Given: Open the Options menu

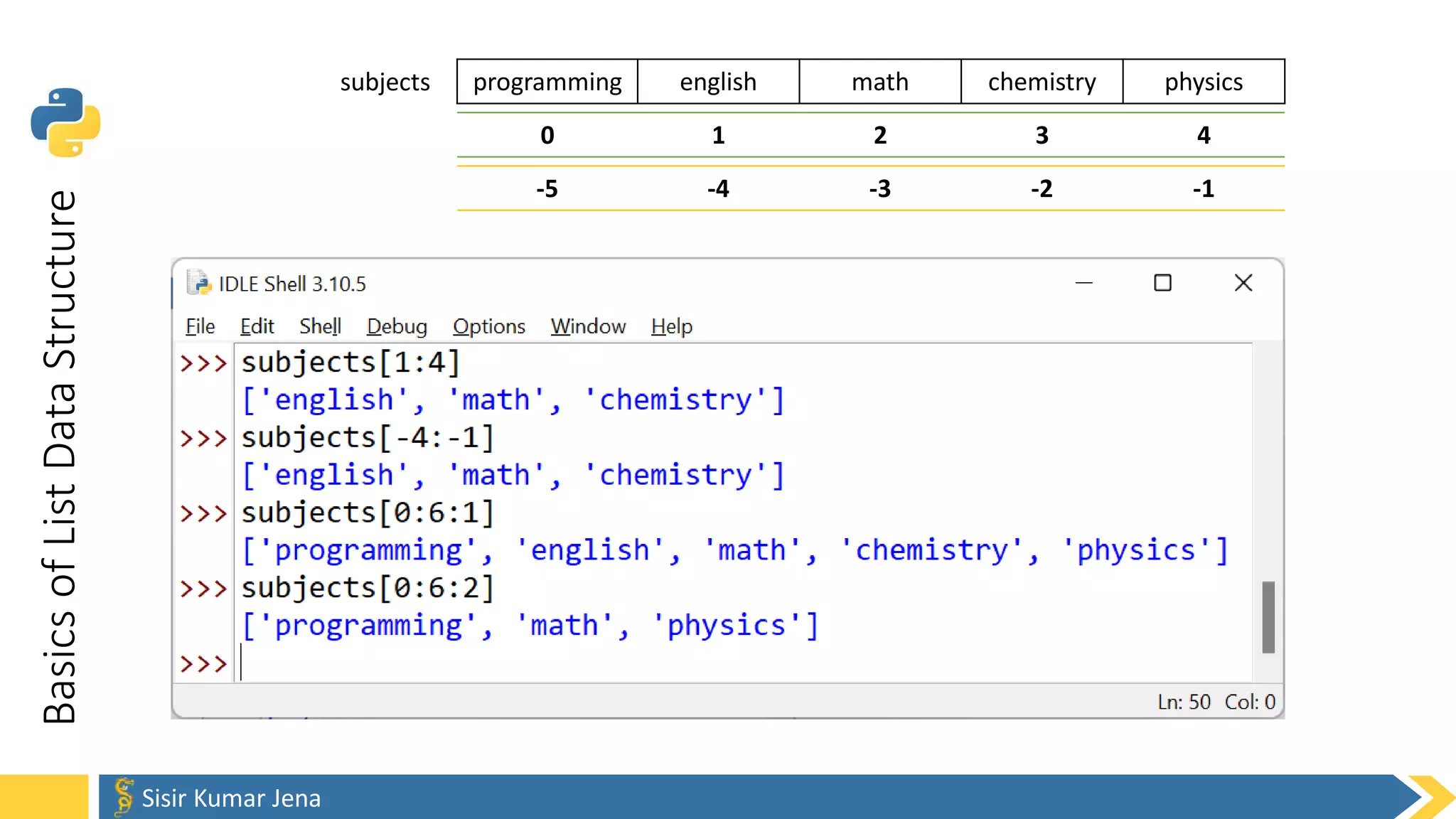Looking at the screenshot, I should (489, 326).
